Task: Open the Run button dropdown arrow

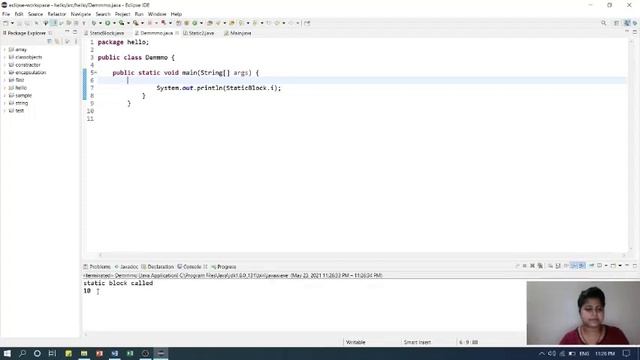Action: (x=114, y=23)
